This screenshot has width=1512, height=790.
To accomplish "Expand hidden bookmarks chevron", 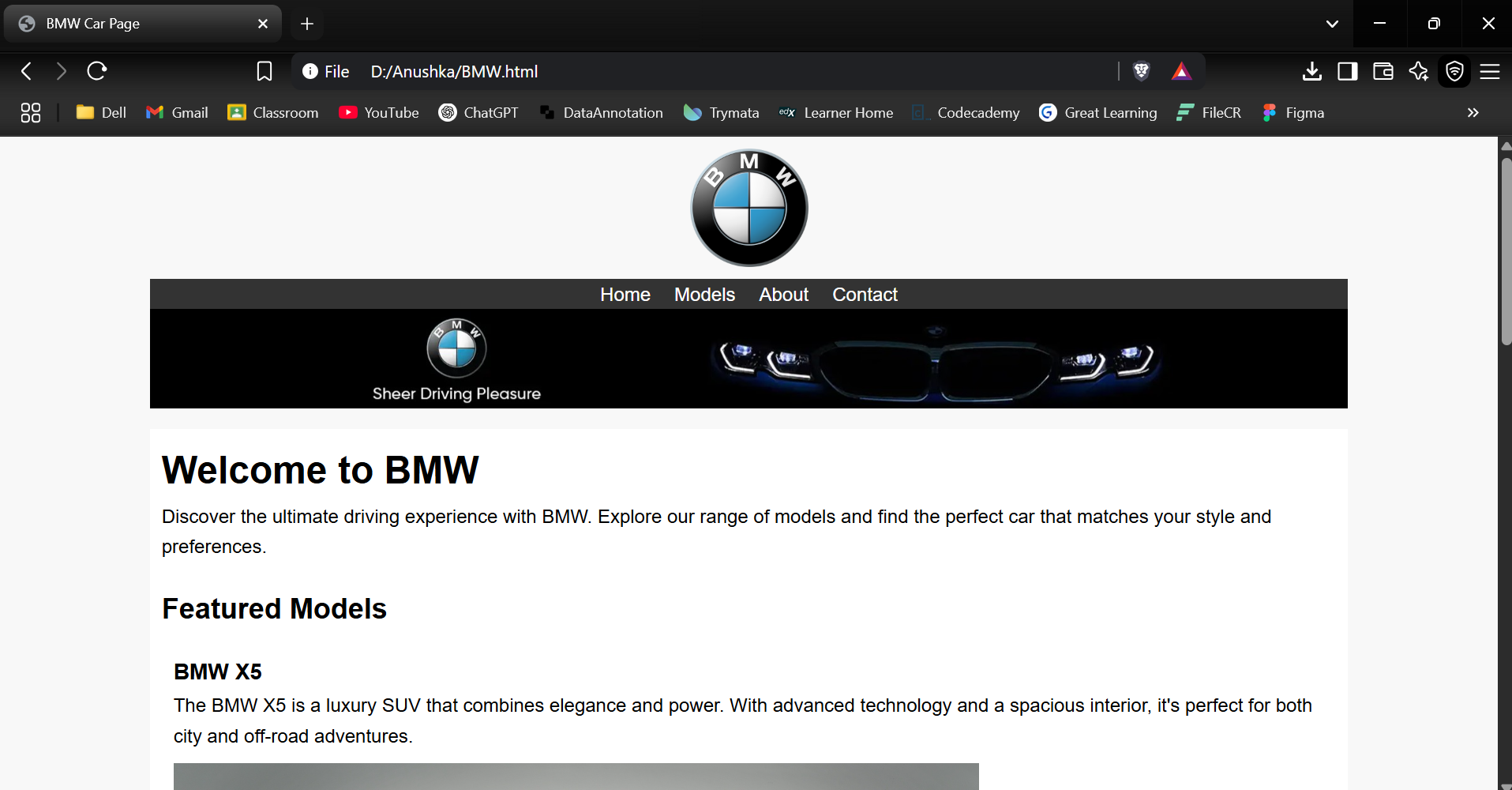I will pyautogui.click(x=1473, y=113).
